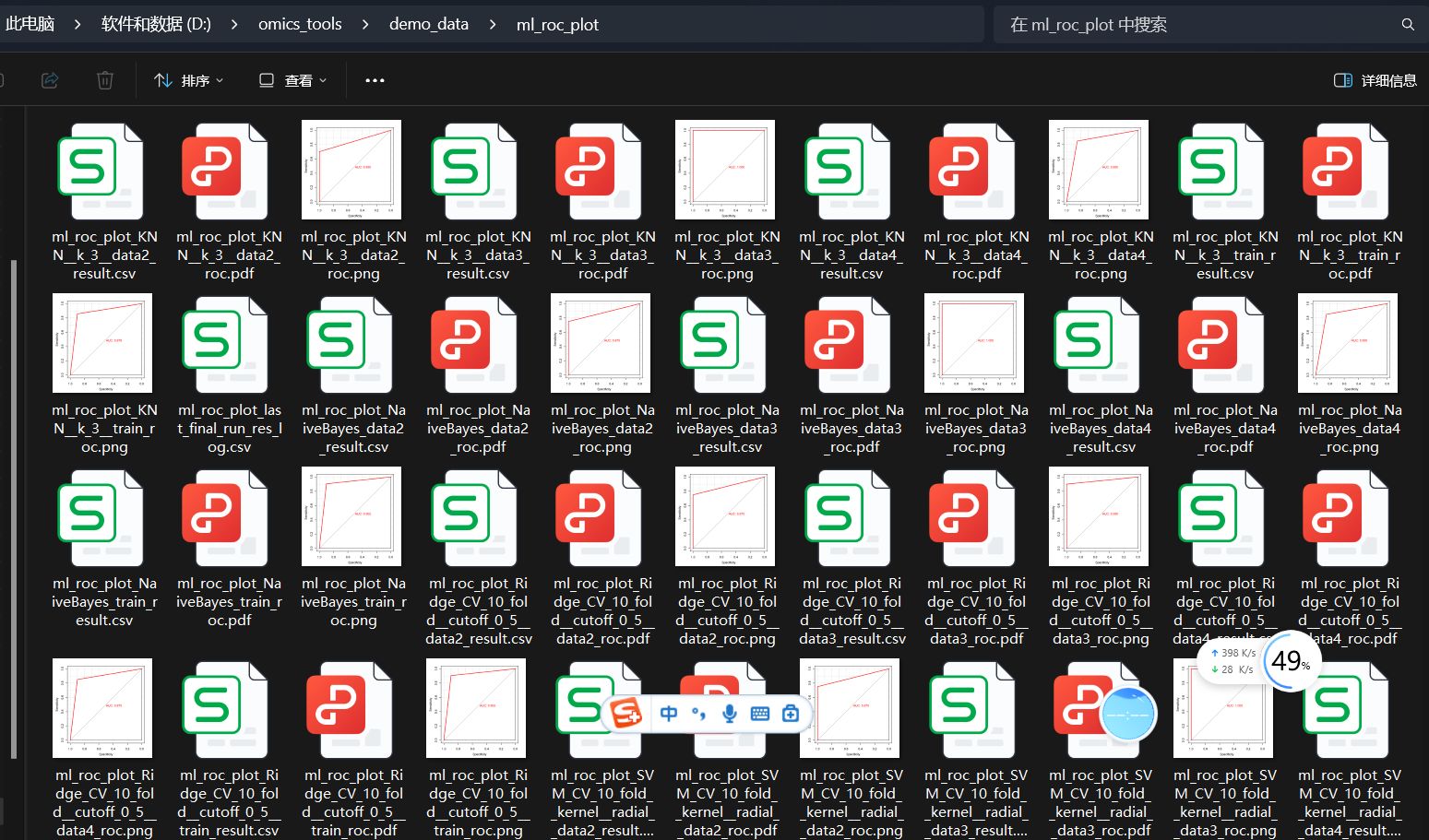1429x840 pixels.
Task: Open Sogou soft keyboard icon
Action: 760,713
